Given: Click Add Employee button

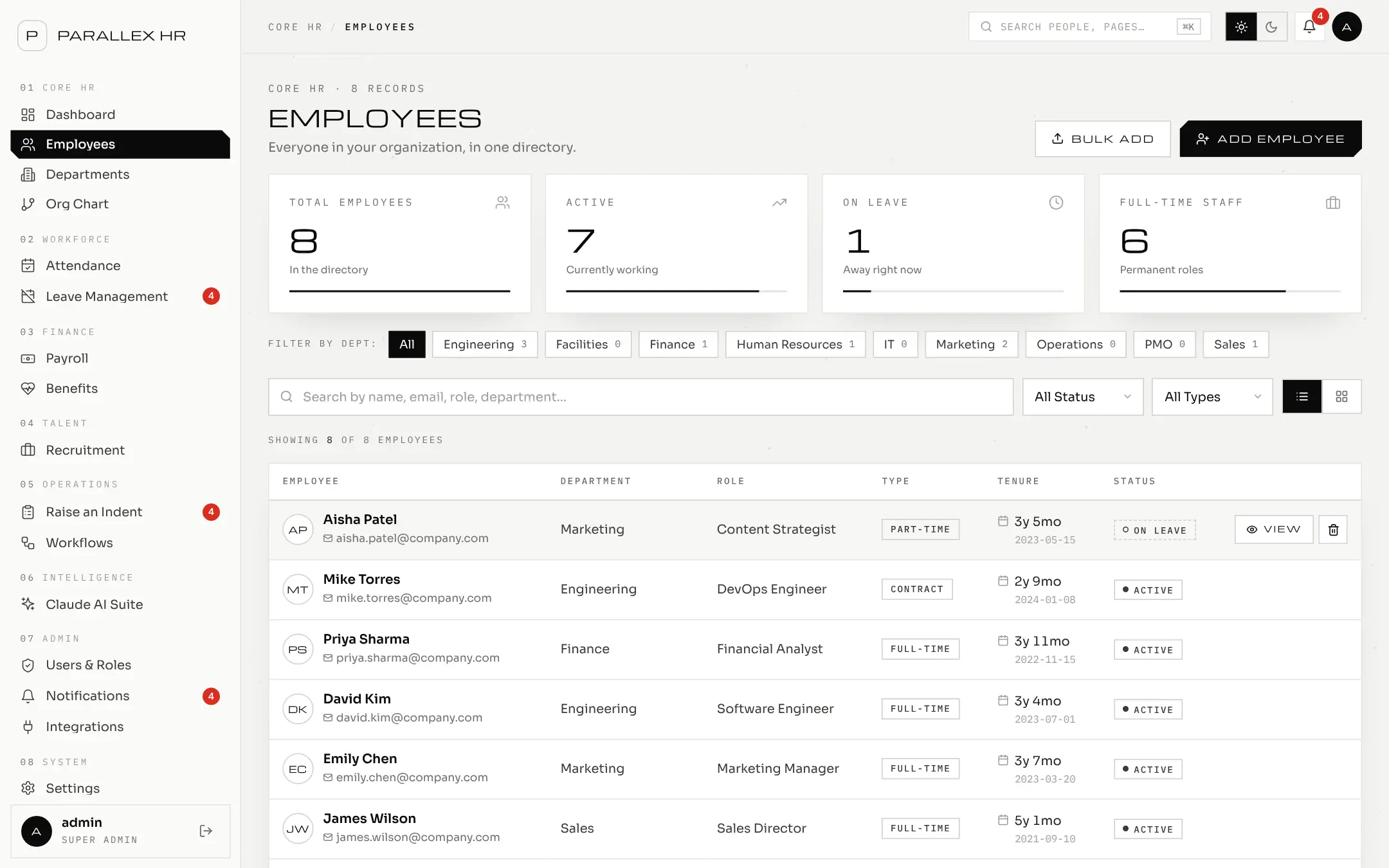Looking at the screenshot, I should tap(1270, 139).
